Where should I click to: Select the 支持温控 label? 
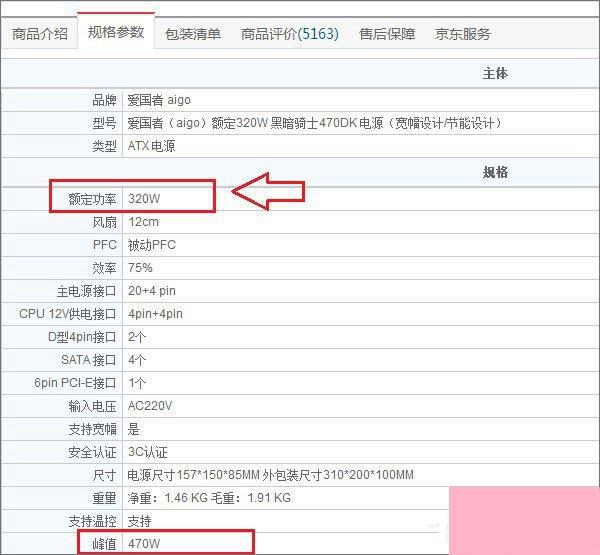coord(92,521)
